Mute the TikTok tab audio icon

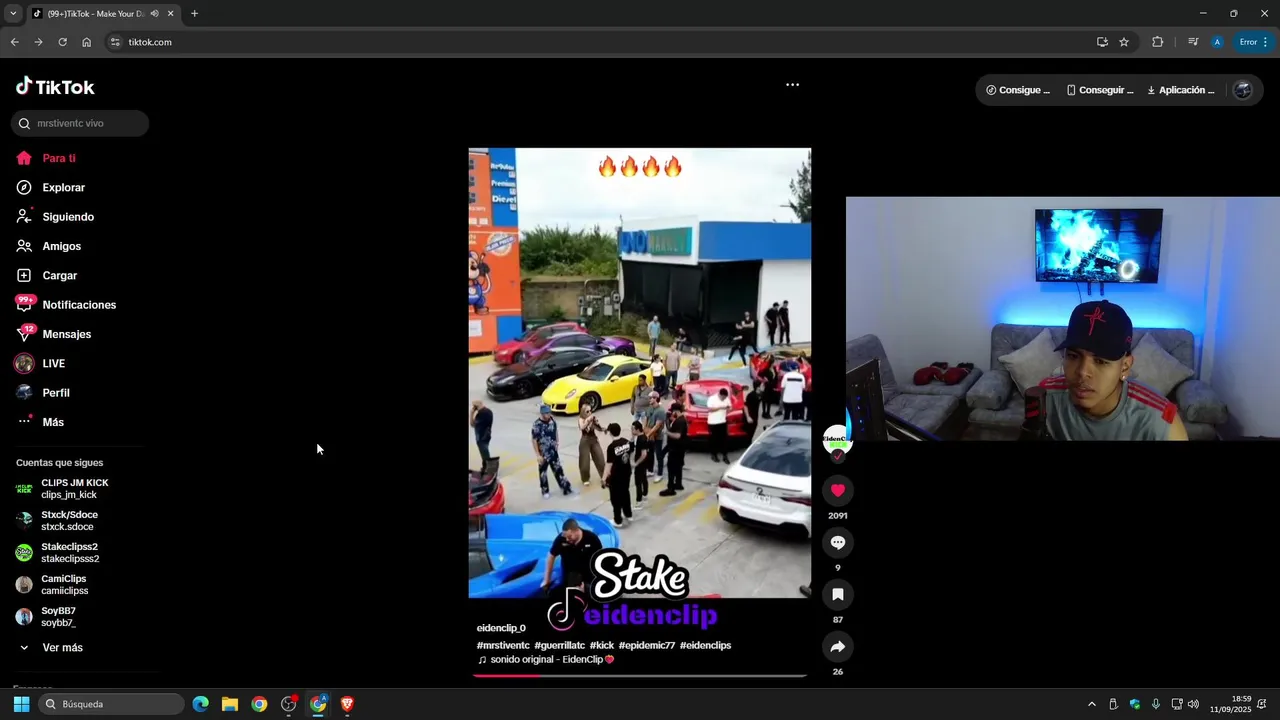click(x=154, y=14)
